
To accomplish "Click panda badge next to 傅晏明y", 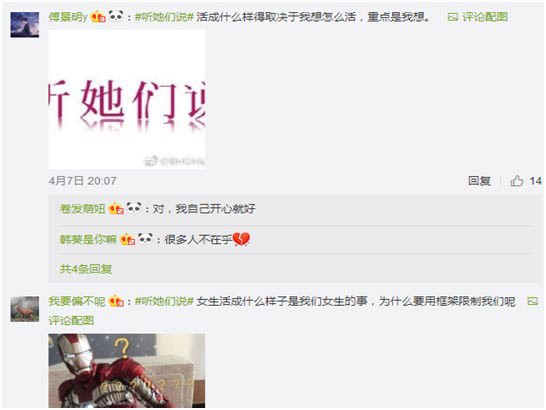I will click(116, 16).
